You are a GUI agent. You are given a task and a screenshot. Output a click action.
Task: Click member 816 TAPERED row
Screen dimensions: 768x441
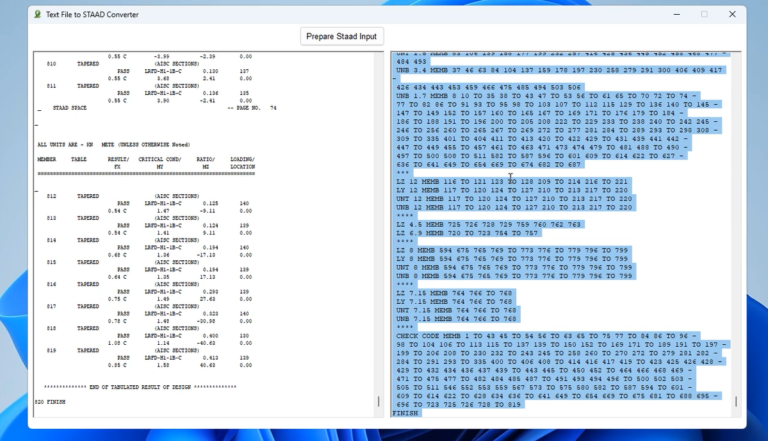click(123, 284)
